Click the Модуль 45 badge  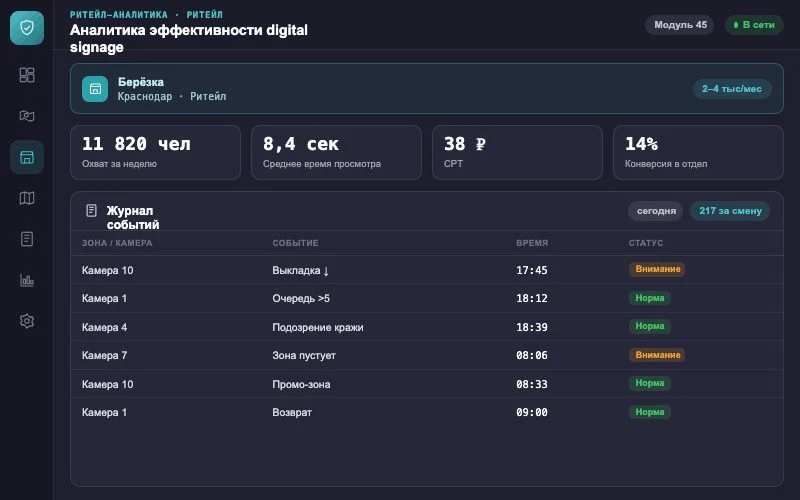680,24
